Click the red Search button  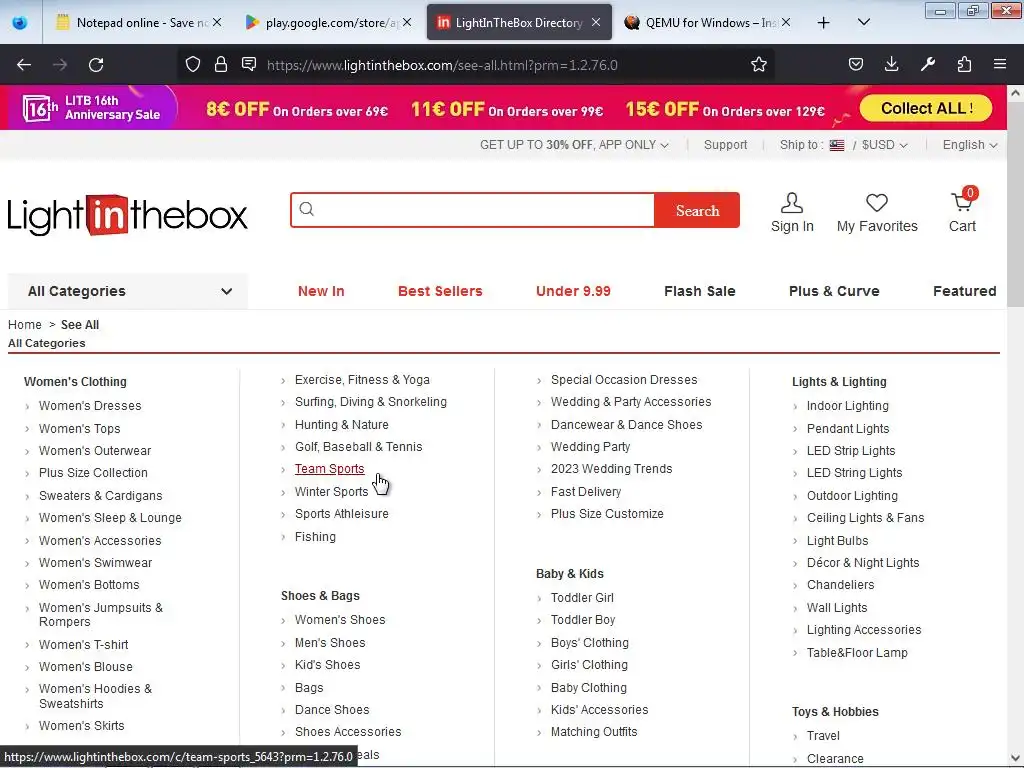point(697,210)
